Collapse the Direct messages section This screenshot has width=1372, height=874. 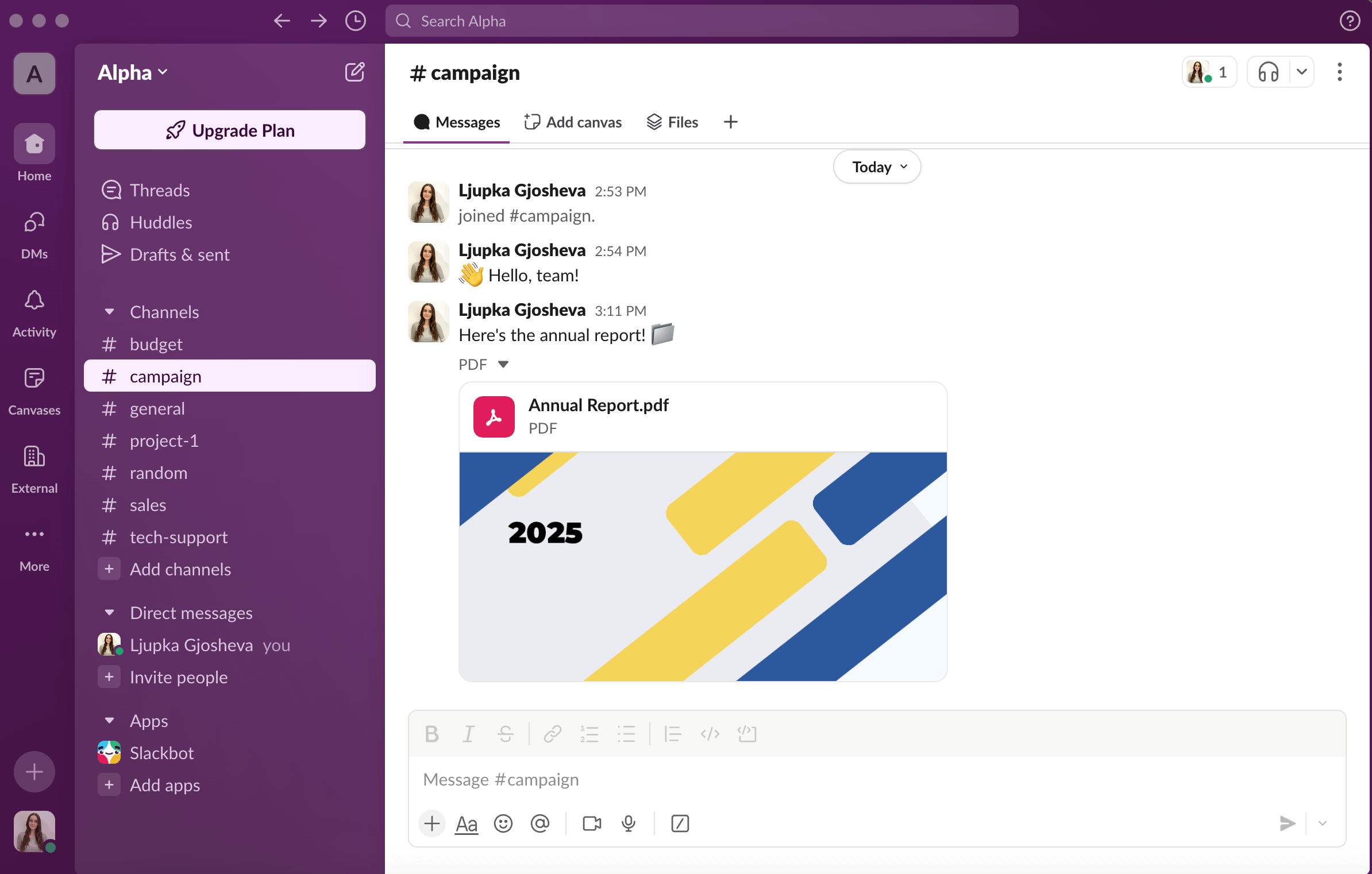(x=109, y=613)
